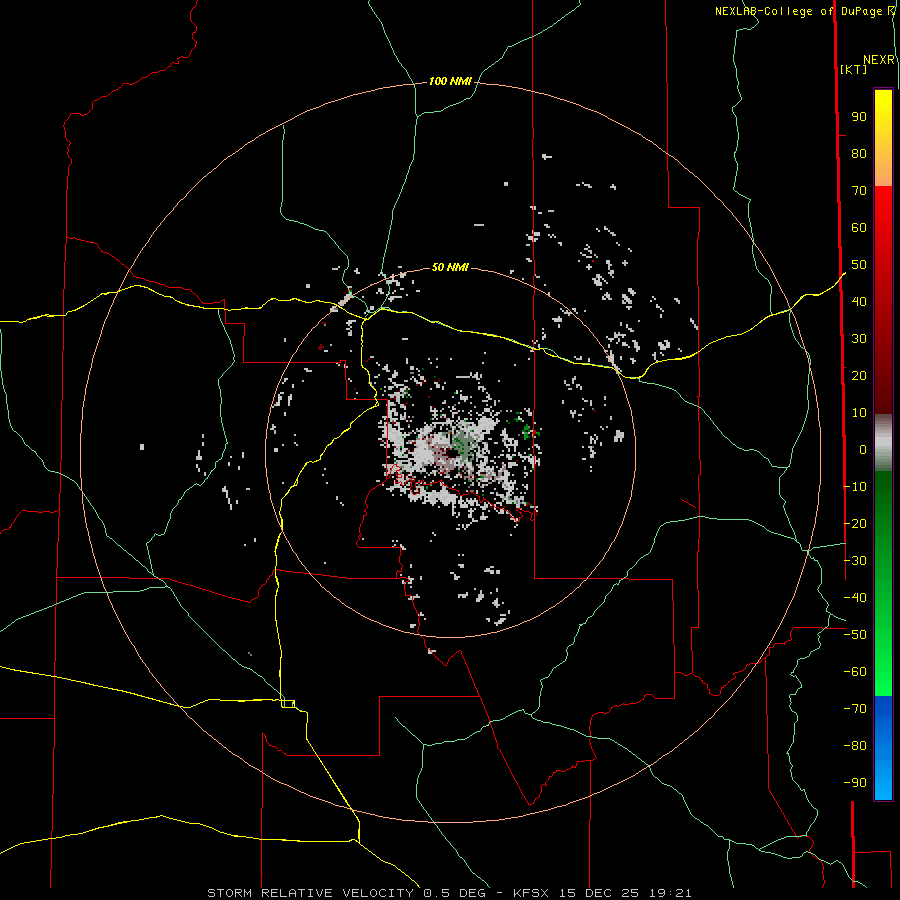
Task: Click the "-20" value on the velocity scale
Action: [x=855, y=524]
